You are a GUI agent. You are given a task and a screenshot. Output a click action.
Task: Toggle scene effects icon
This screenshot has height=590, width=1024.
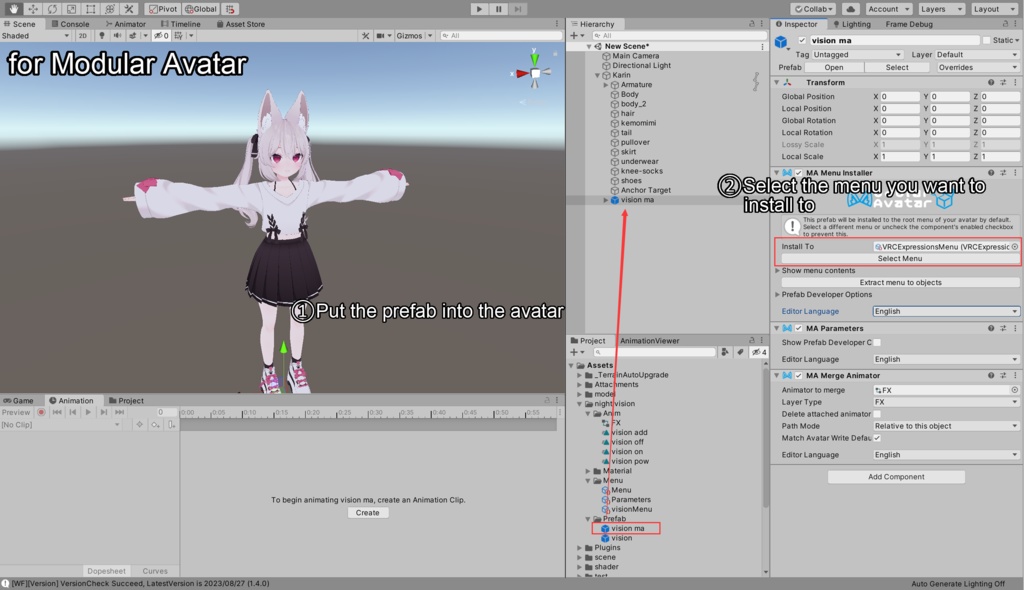click(x=133, y=35)
